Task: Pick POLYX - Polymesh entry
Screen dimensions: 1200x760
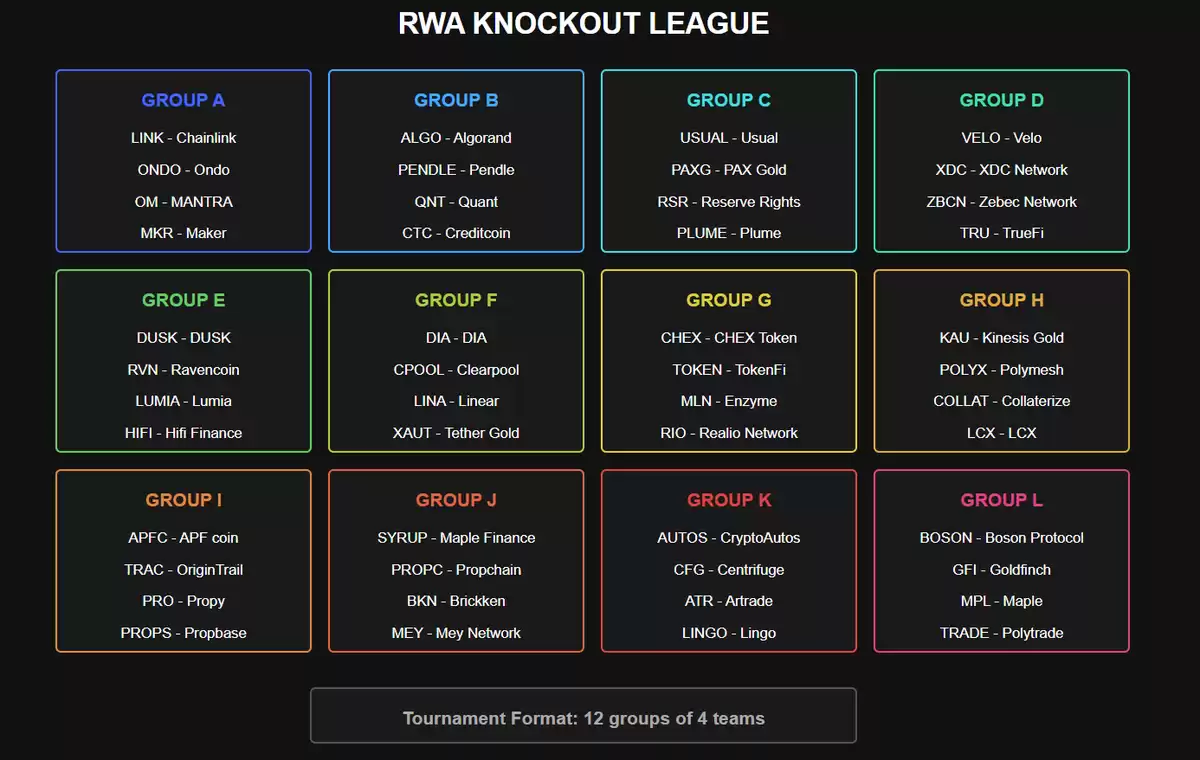Action: click(1002, 370)
